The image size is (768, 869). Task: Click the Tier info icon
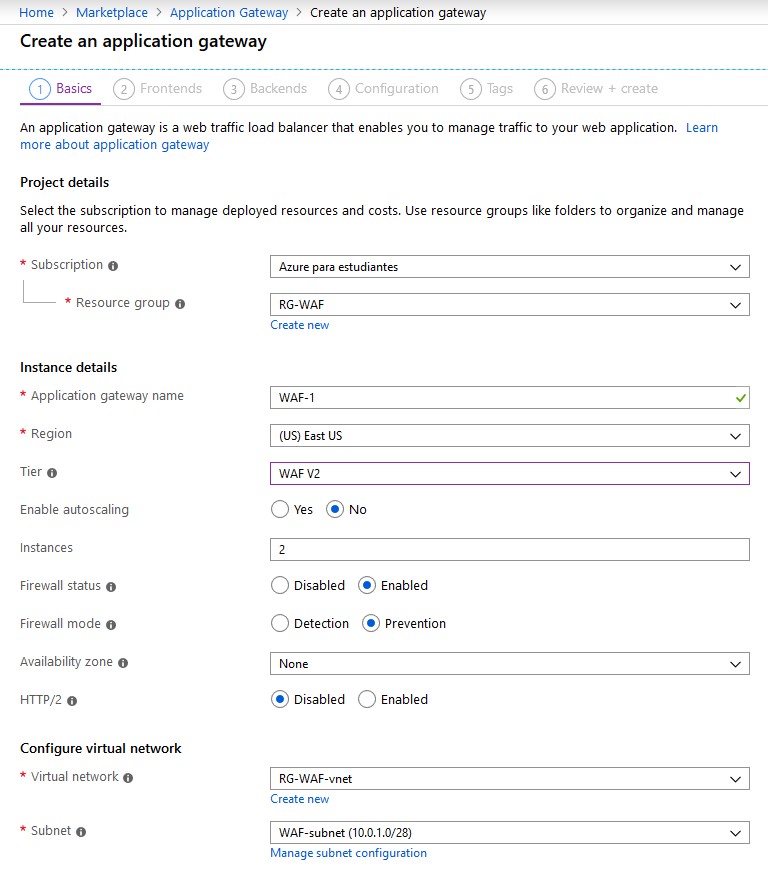[x=52, y=473]
